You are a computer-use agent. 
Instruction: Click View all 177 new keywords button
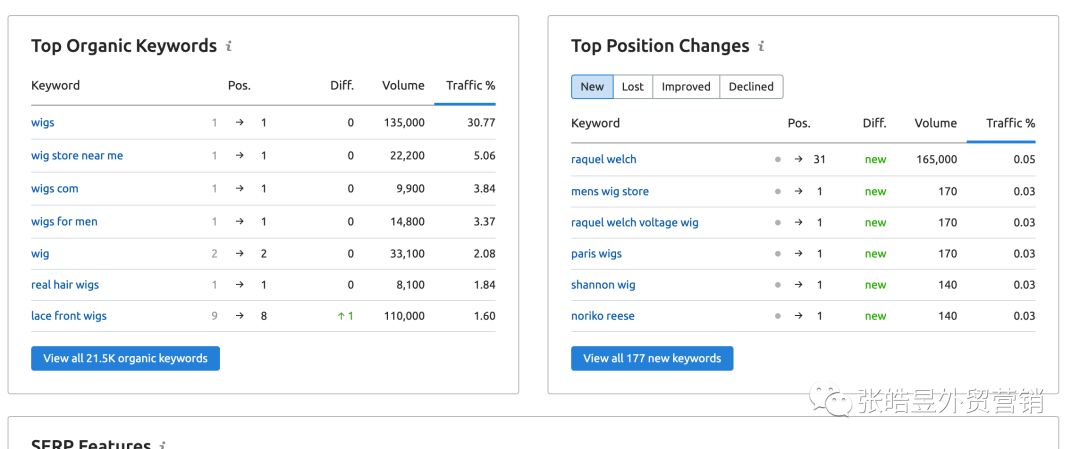652,358
